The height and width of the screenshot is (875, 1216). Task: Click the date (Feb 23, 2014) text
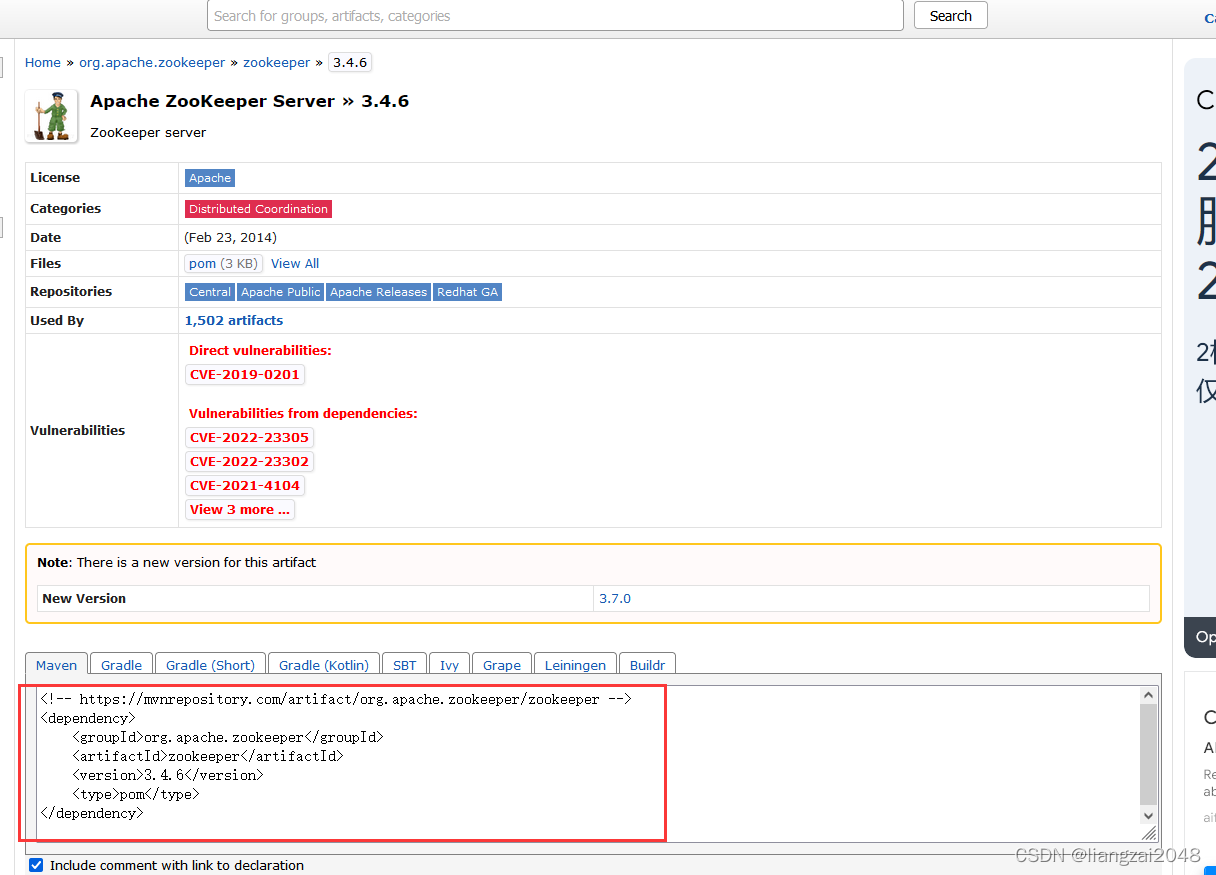230,238
